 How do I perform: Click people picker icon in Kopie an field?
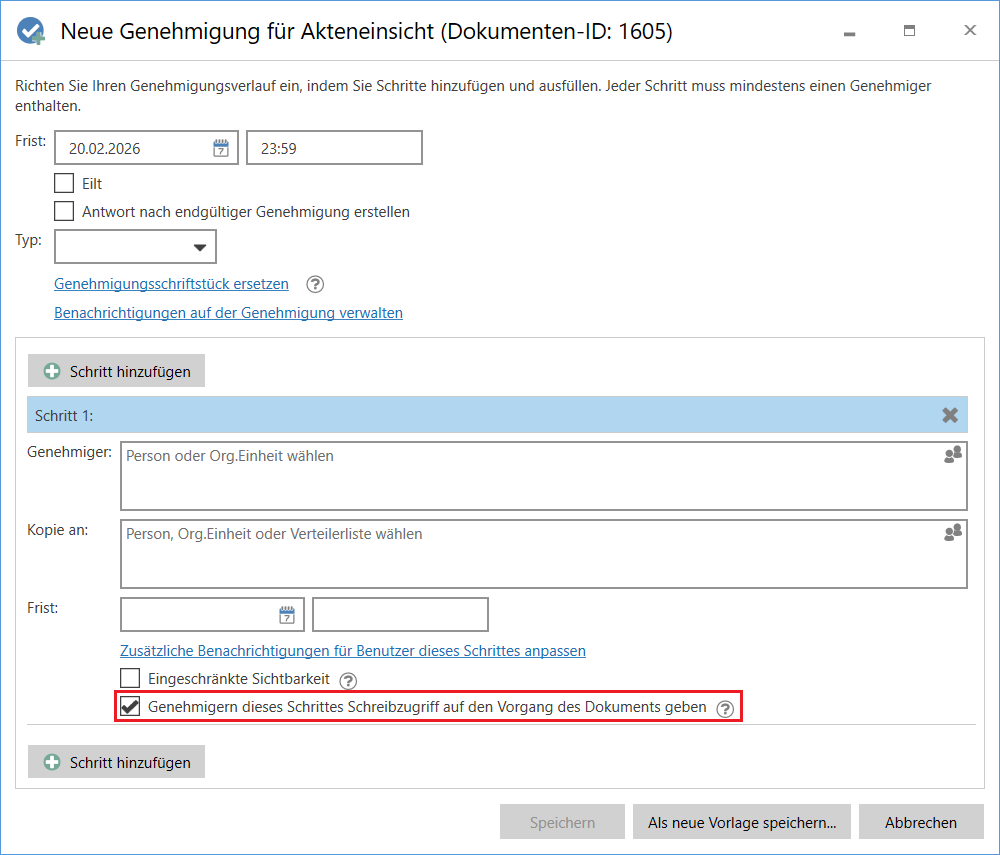coord(952,533)
